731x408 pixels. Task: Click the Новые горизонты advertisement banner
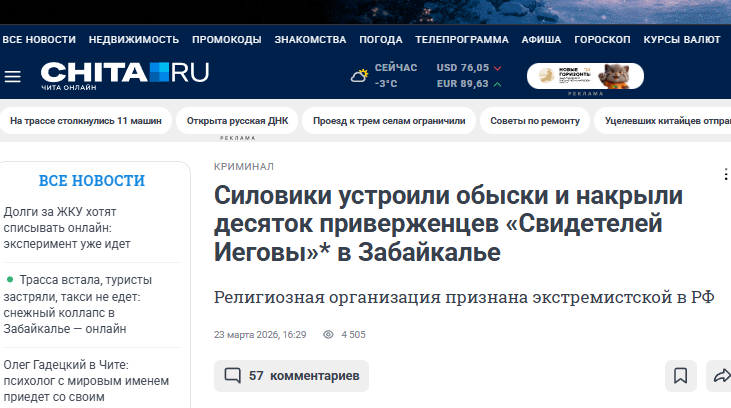(x=585, y=76)
